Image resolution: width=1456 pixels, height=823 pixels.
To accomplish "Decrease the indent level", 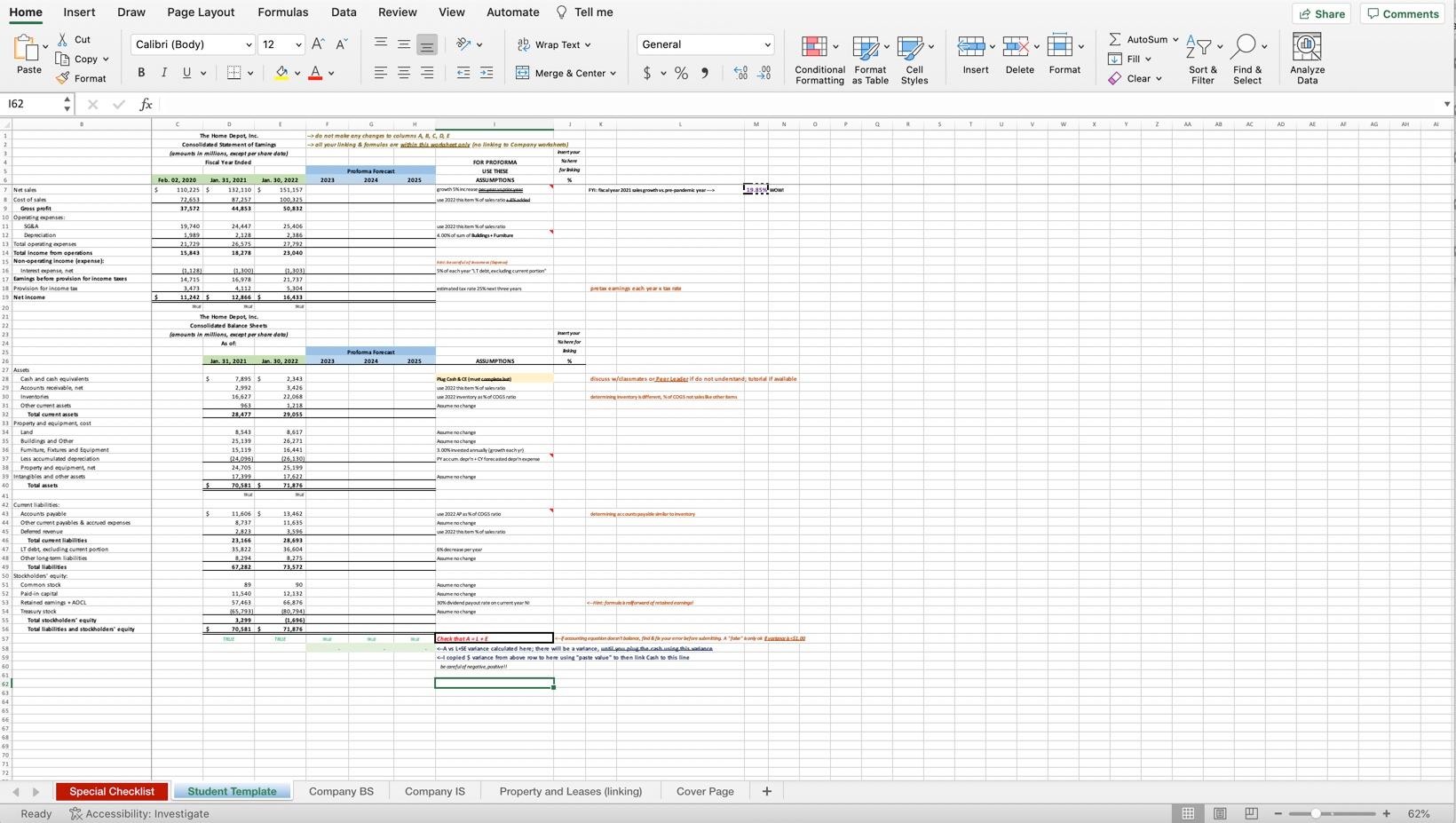I will pyautogui.click(x=463, y=73).
